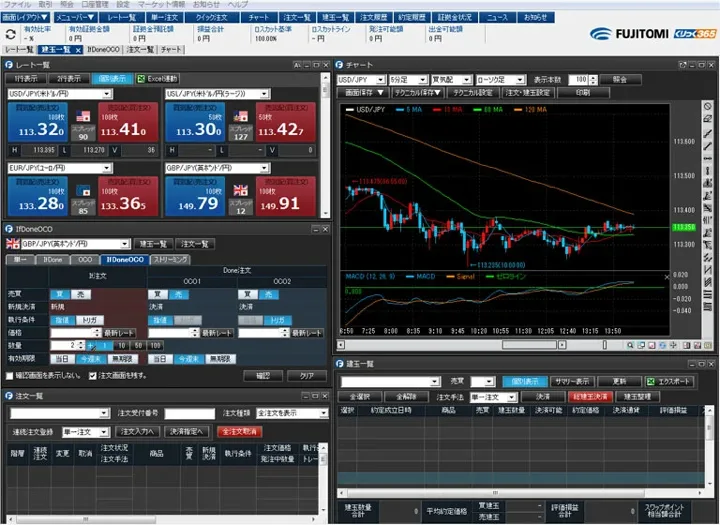Viewport: 720px width, 525px height.
Task: Pick the horizontal line drawing tool
Action: [x=708, y=158]
